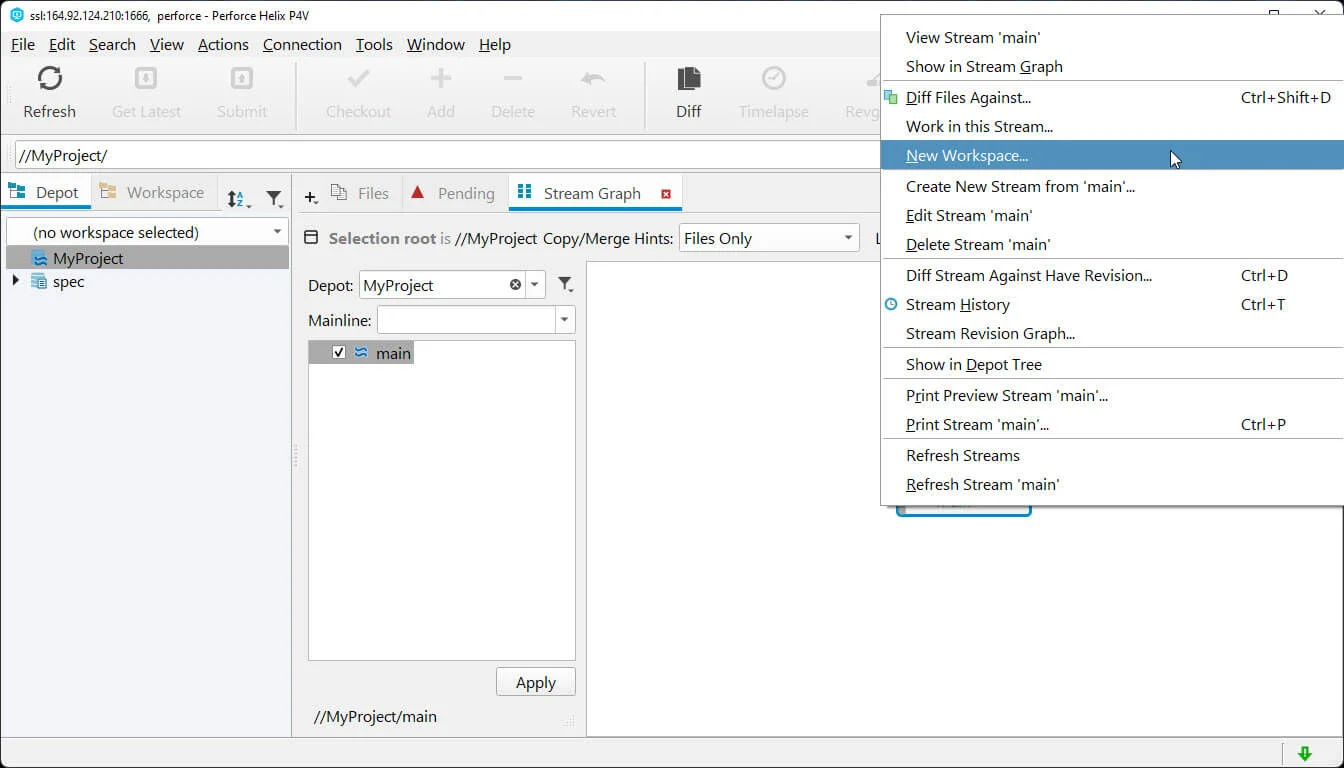Click the plus icon to add a tab
Screen dimensions: 1344x768
[x=311, y=198]
